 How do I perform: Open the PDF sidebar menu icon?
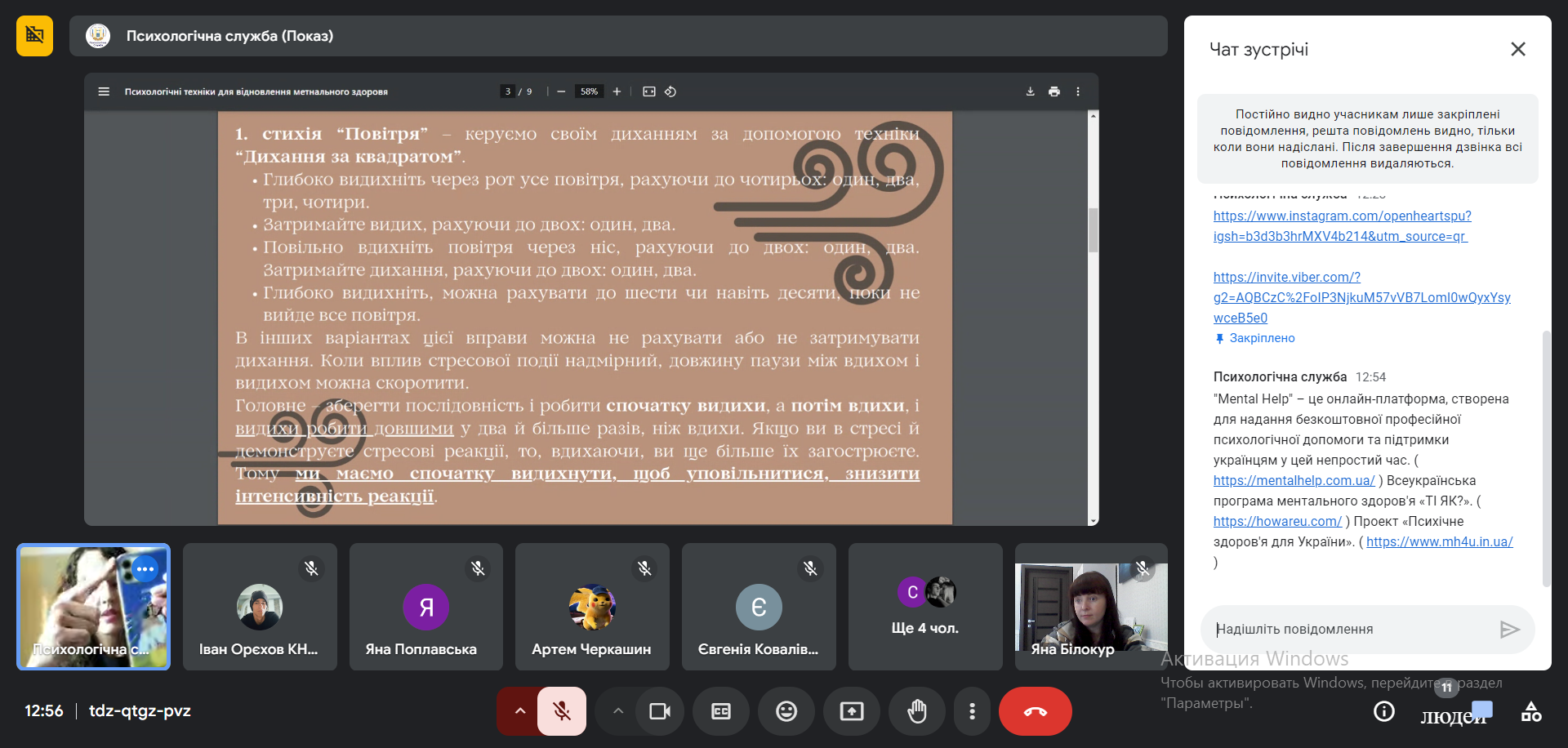[x=104, y=91]
